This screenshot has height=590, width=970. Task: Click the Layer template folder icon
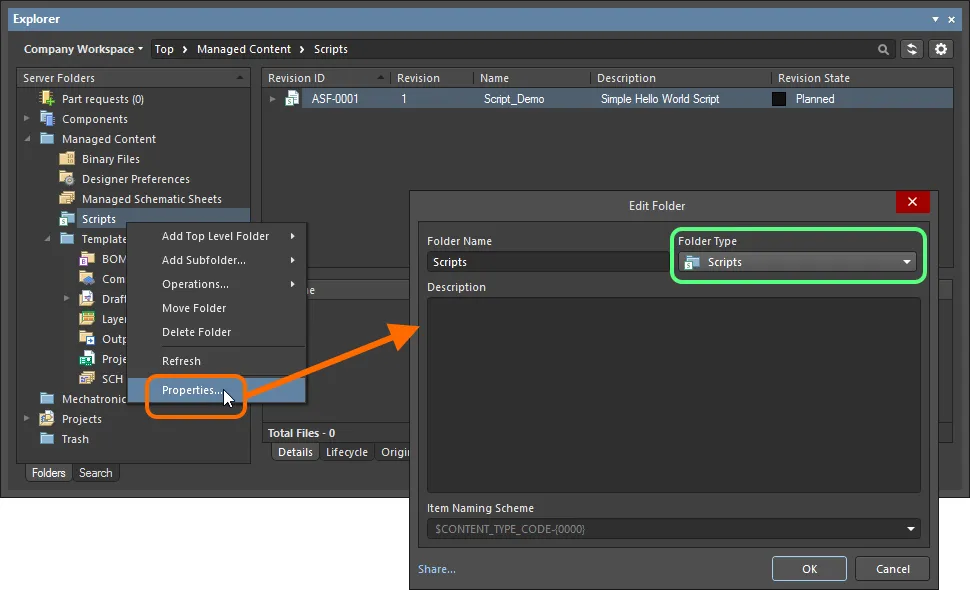pos(87,319)
